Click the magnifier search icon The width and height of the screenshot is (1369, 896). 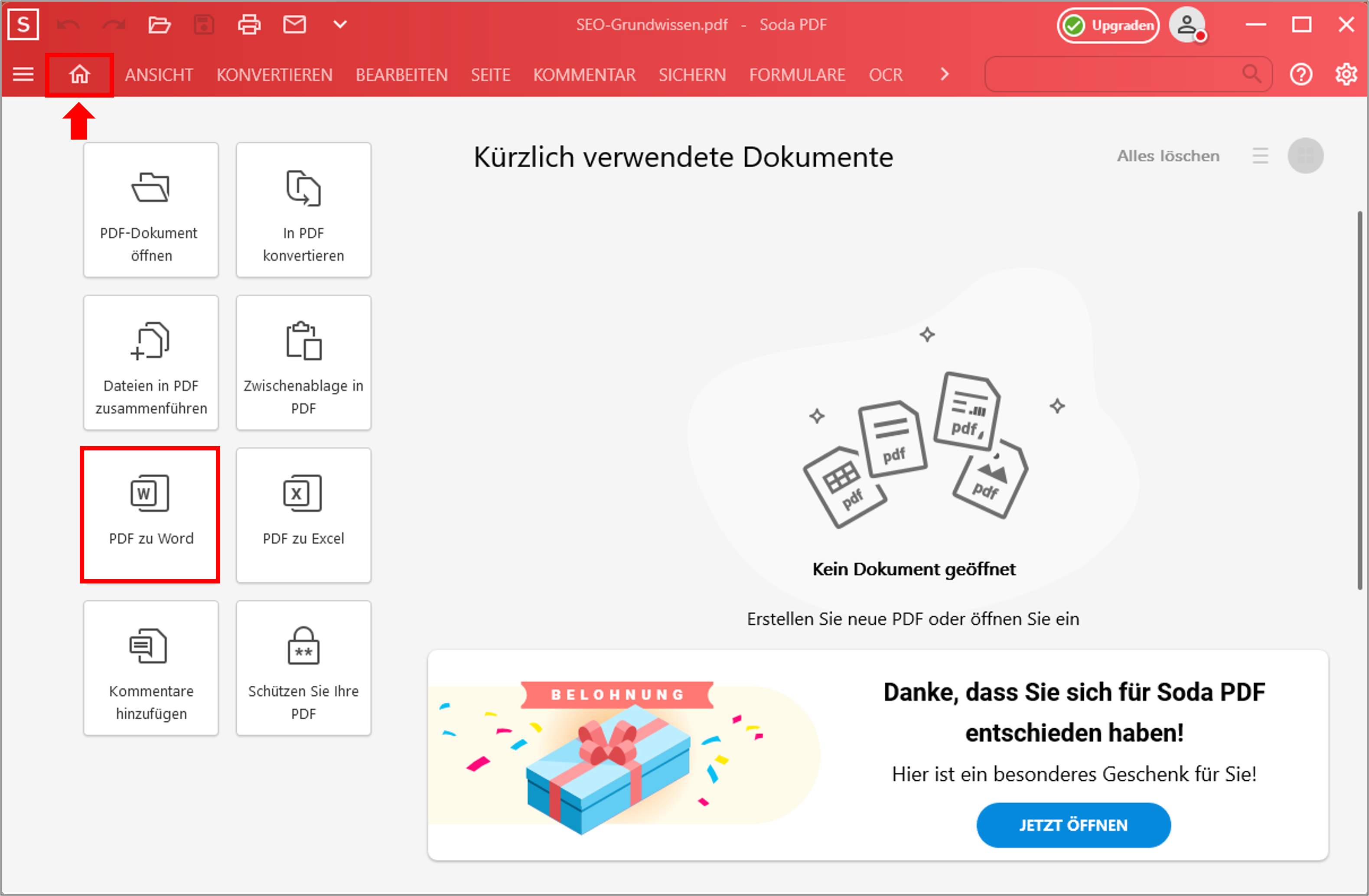[1252, 74]
